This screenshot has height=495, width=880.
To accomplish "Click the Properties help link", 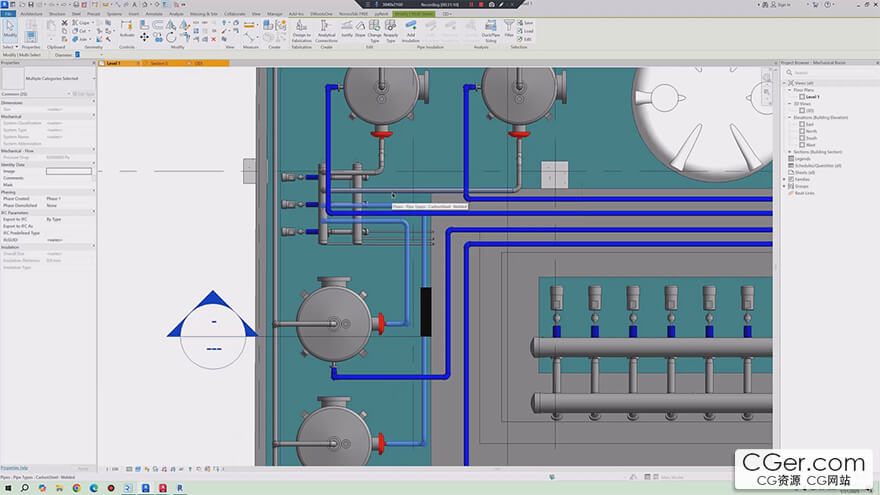I will (15, 467).
